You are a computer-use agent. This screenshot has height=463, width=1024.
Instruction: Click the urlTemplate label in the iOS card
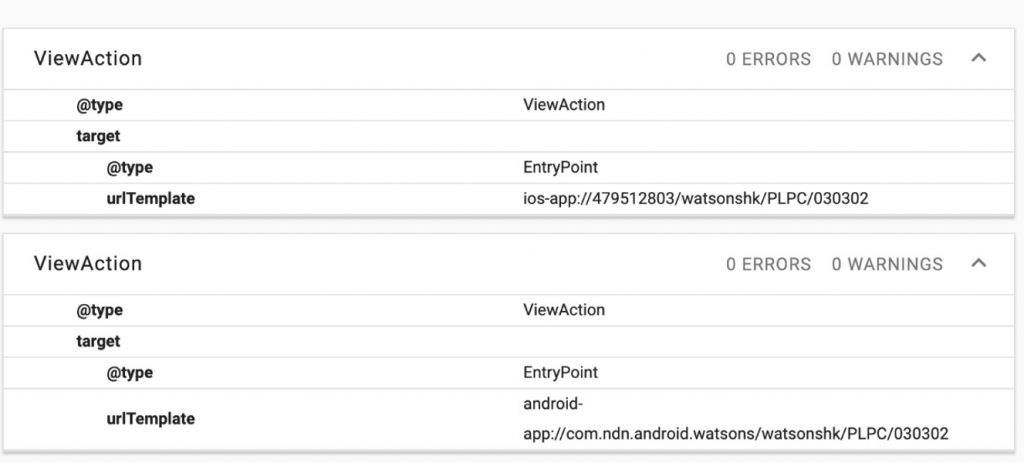(150, 199)
